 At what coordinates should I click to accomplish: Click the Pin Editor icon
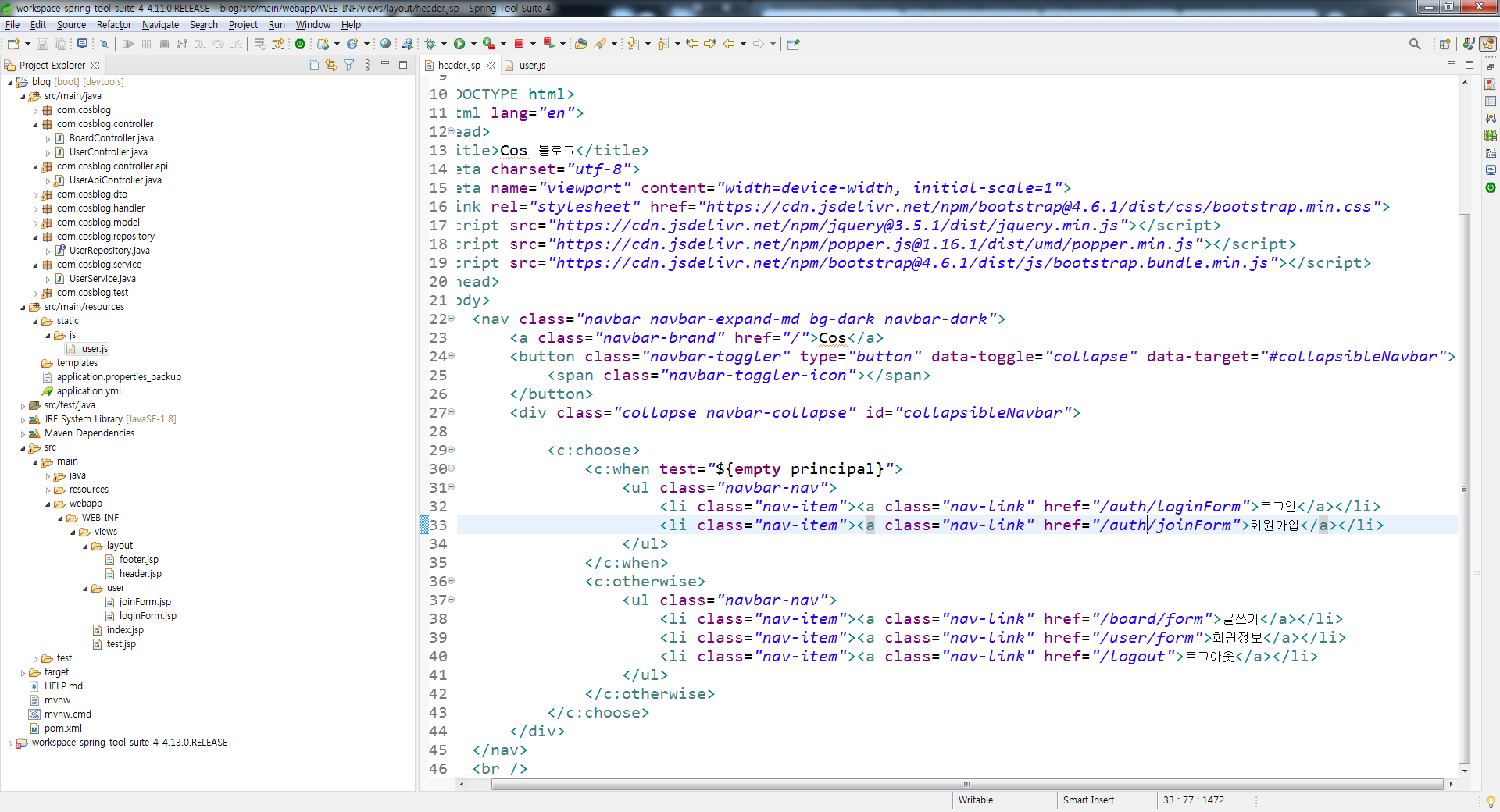click(x=794, y=44)
